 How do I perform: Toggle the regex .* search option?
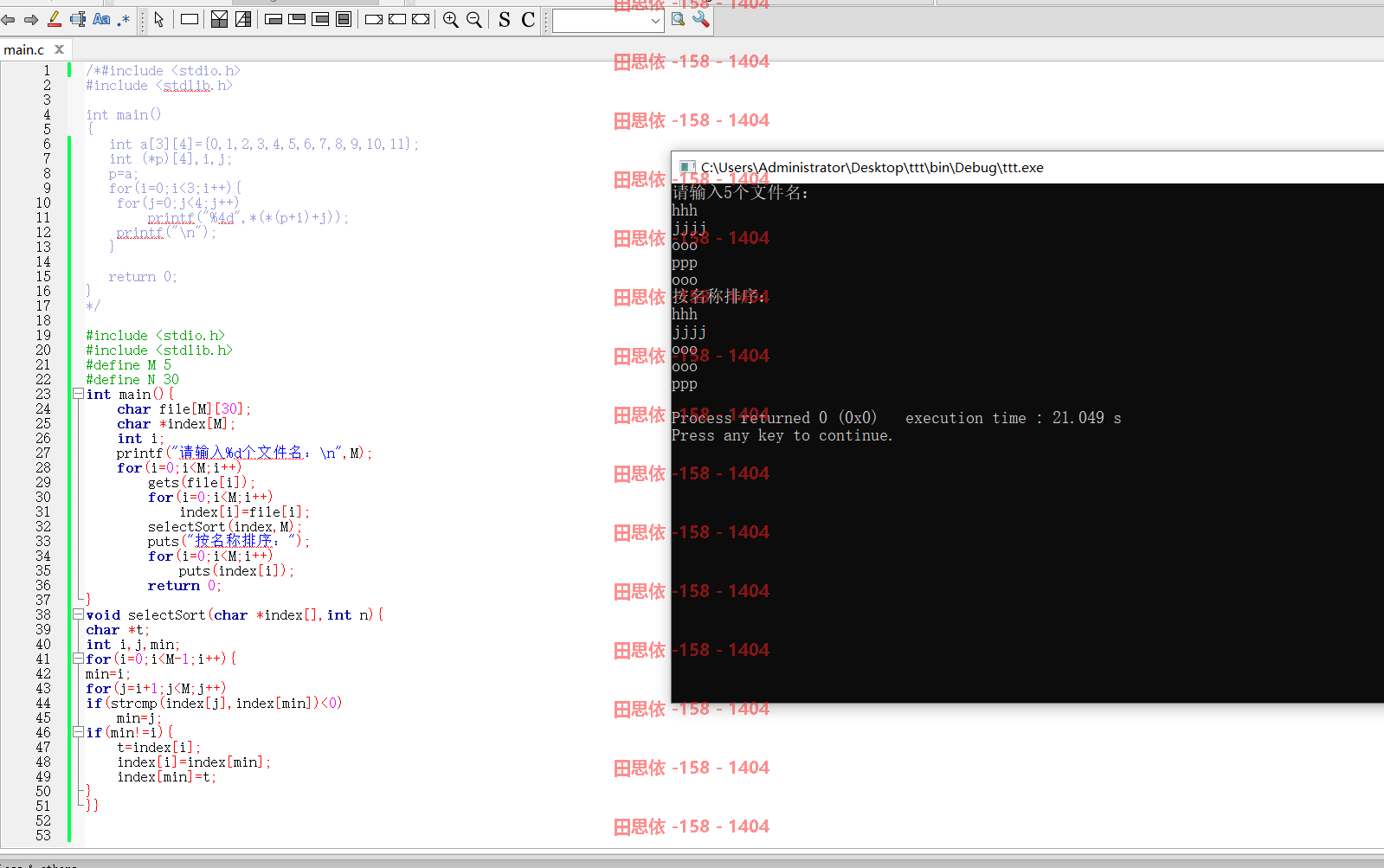pos(124,19)
